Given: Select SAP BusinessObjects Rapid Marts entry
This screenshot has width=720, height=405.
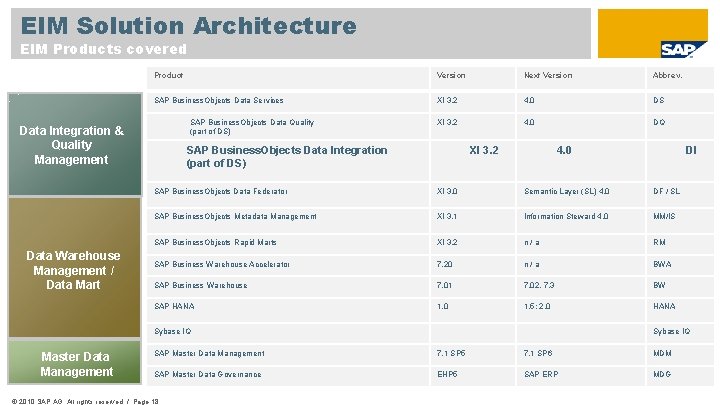Looking at the screenshot, I should (214, 242).
